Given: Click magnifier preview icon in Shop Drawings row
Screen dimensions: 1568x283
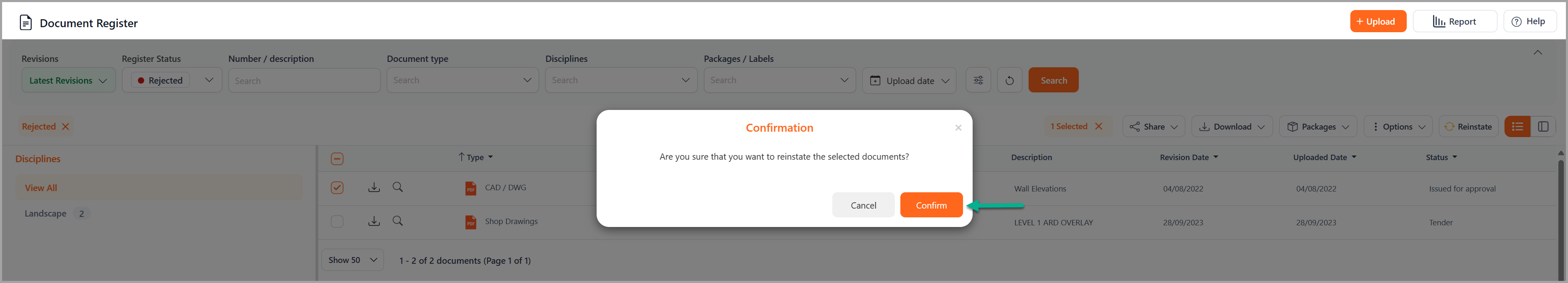Looking at the screenshot, I should (397, 221).
